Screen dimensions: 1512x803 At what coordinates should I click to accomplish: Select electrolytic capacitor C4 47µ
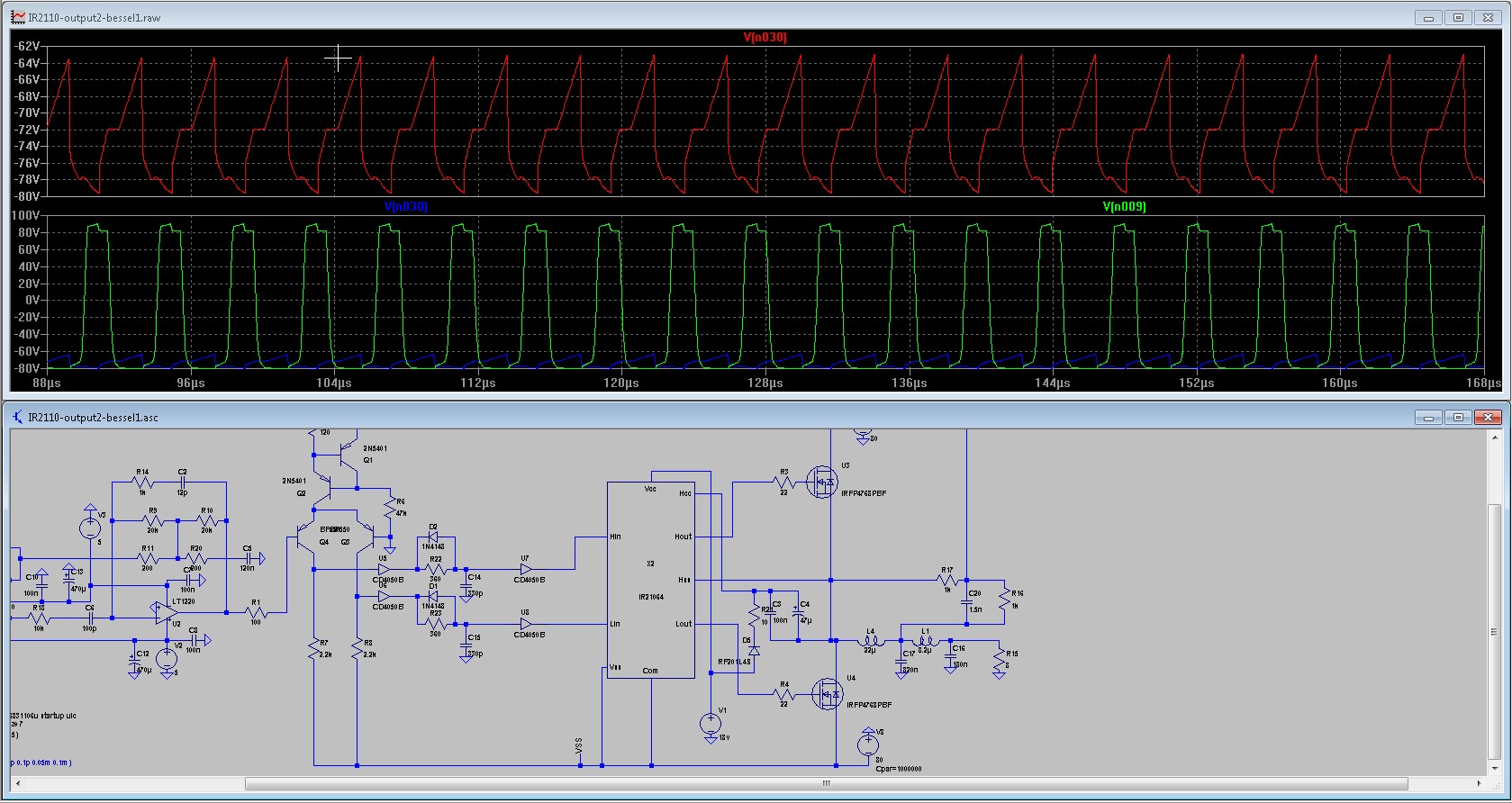click(798, 612)
